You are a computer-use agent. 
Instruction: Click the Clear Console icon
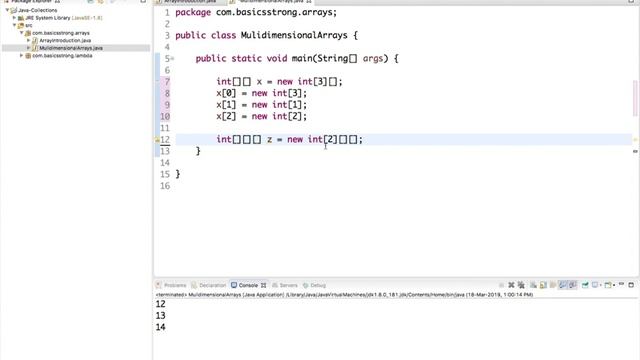(533, 285)
